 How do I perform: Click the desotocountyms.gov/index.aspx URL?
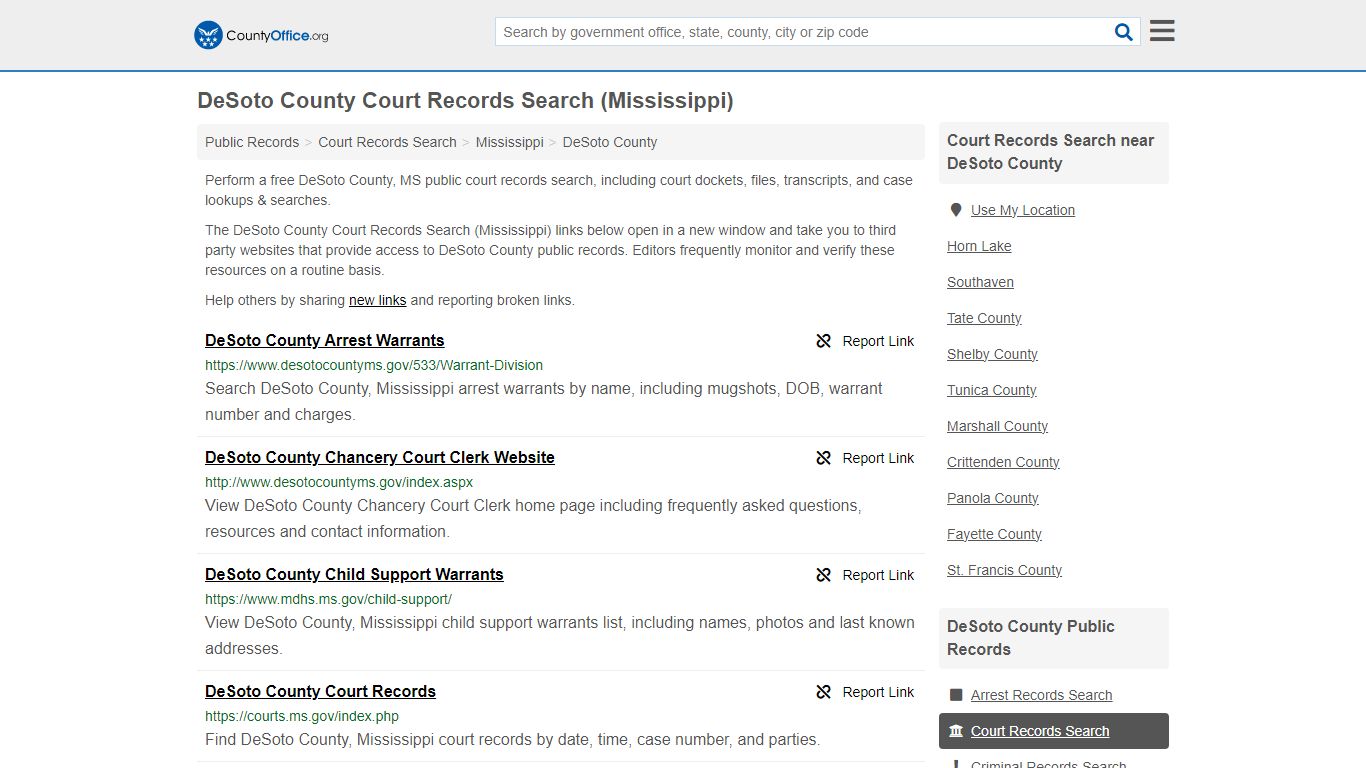339,482
